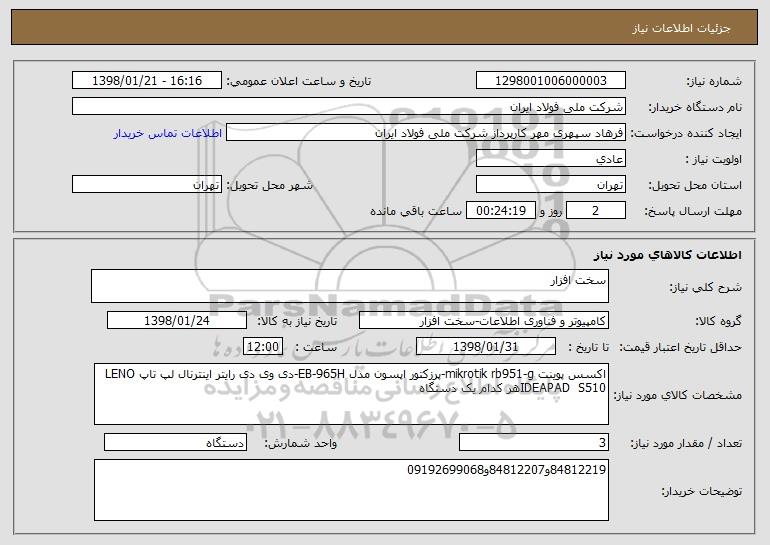Click the label واحد شمارش
This screenshot has height=545, width=770.
pos(301,443)
